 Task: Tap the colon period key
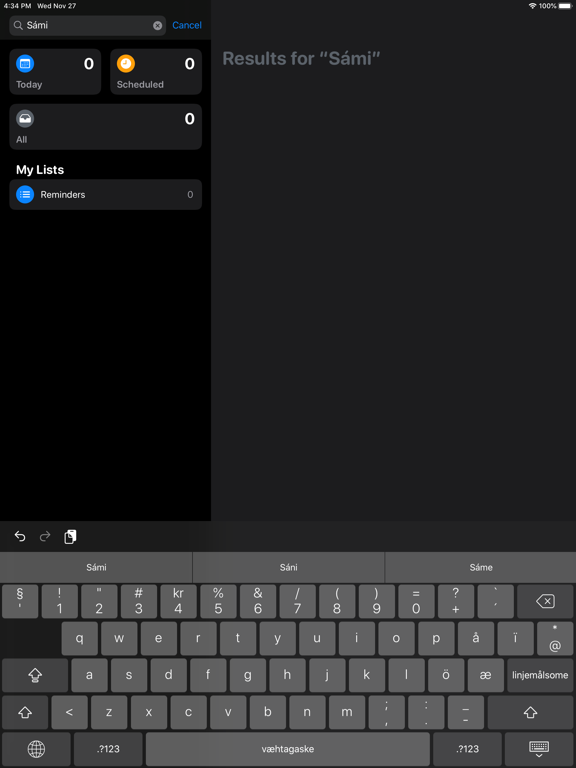pos(426,713)
